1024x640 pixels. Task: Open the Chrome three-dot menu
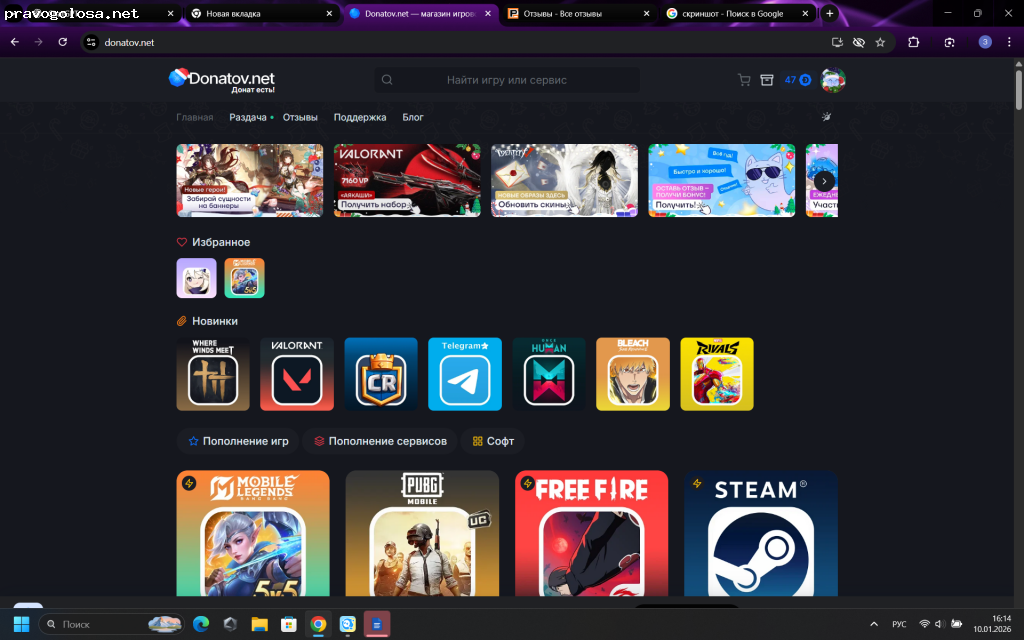click(1009, 42)
